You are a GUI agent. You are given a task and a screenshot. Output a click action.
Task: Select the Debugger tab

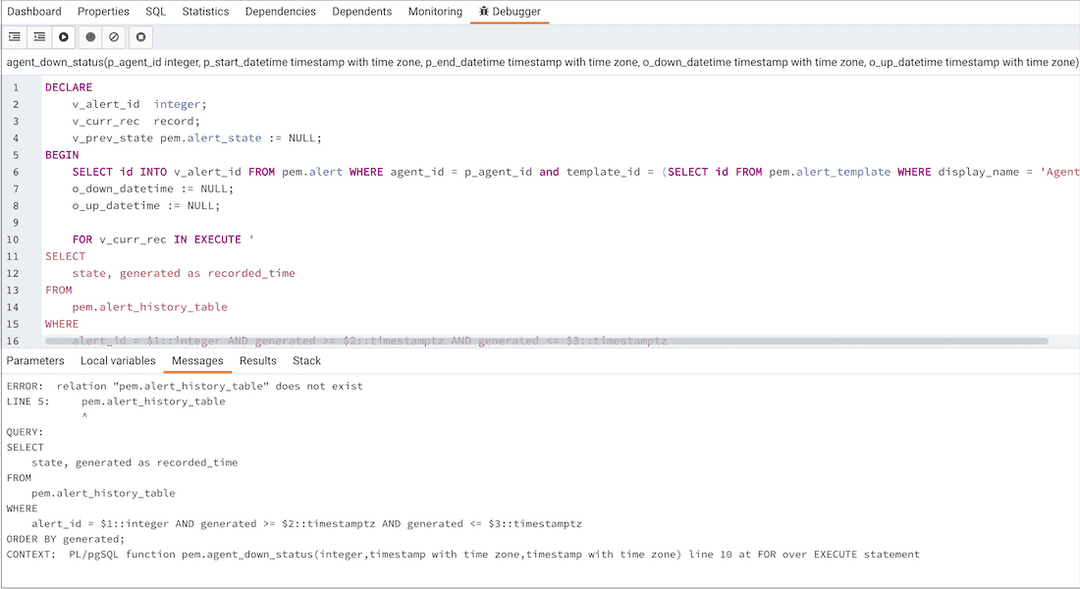pyautogui.click(x=510, y=12)
